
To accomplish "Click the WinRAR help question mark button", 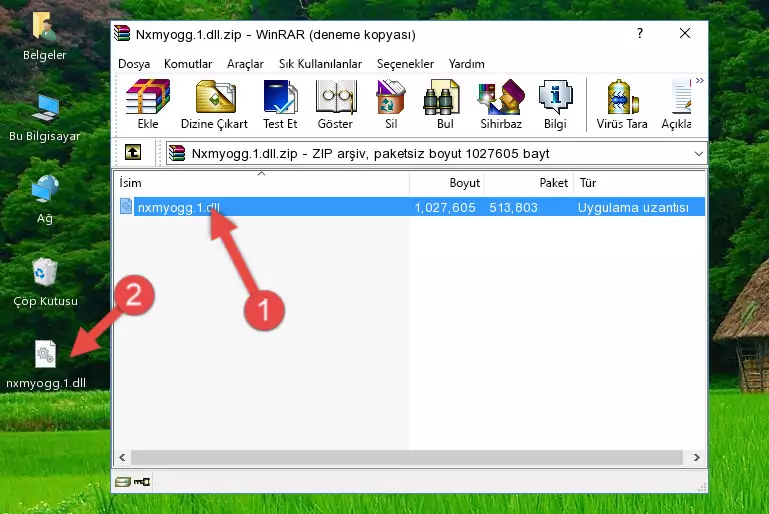I will click(x=640, y=33).
